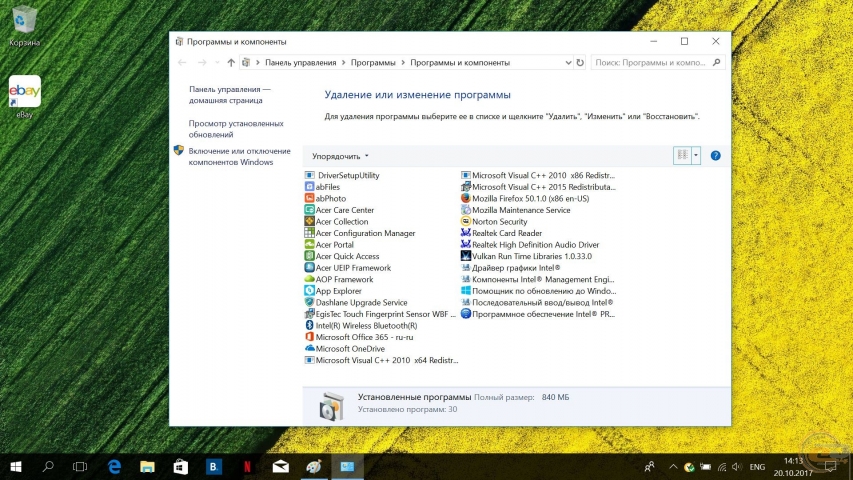Launch Netflix from taskbar
Image resolution: width=853 pixels, height=480 pixels.
point(247,466)
